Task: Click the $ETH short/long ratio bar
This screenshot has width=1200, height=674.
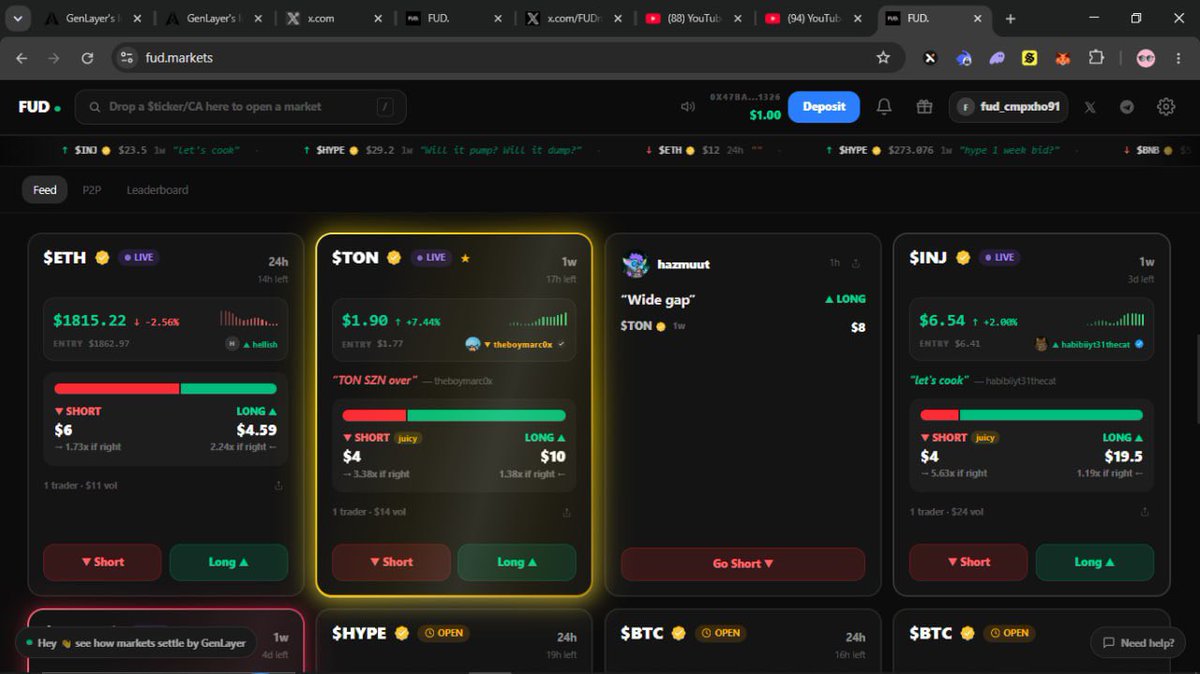Action: [x=165, y=389]
